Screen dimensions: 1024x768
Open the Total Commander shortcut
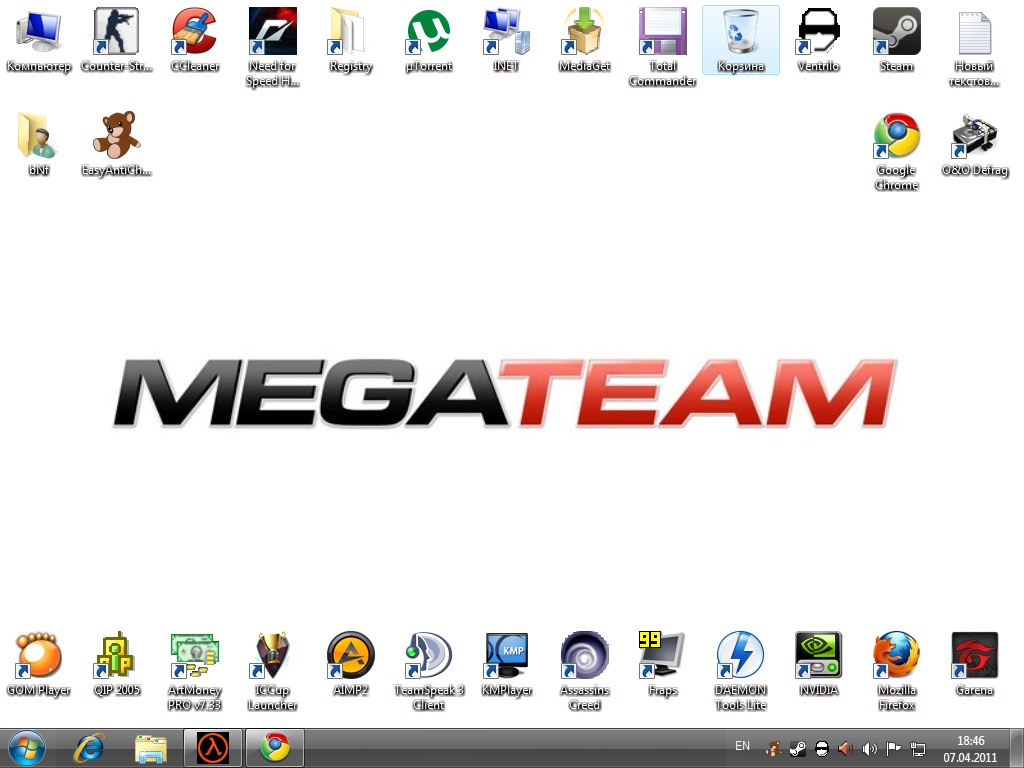pyautogui.click(x=662, y=47)
